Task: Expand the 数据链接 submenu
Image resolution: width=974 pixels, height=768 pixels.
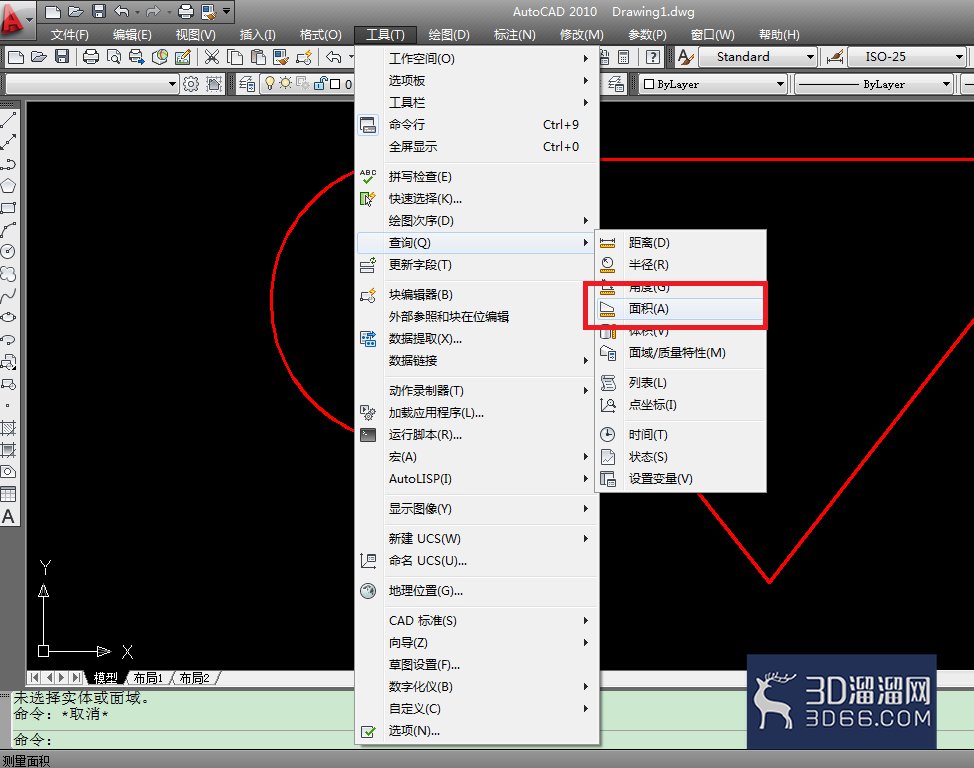Action: point(477,360)
